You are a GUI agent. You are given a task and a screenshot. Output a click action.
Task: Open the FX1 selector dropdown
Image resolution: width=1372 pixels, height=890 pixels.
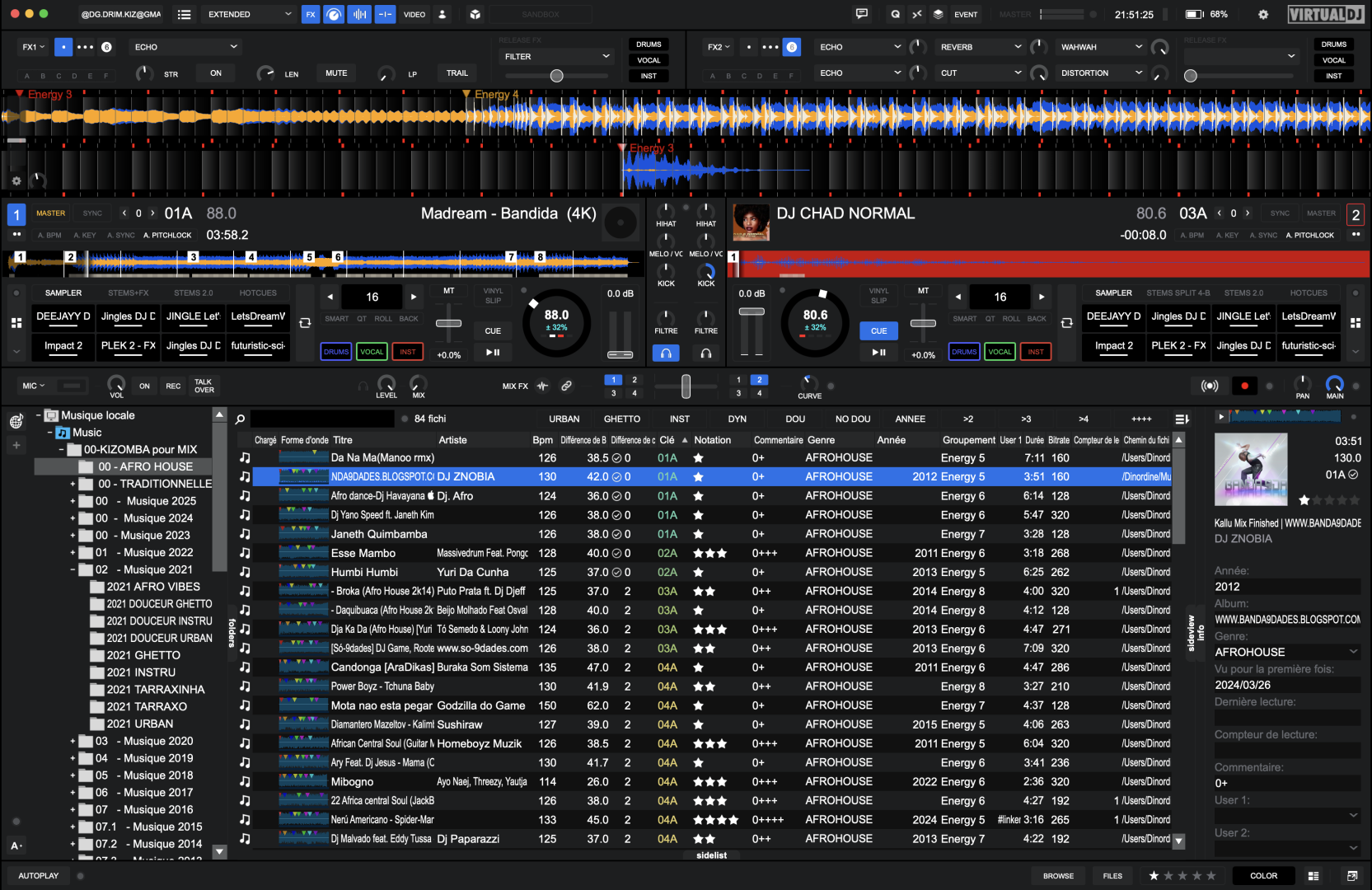[x=33, y=47]
